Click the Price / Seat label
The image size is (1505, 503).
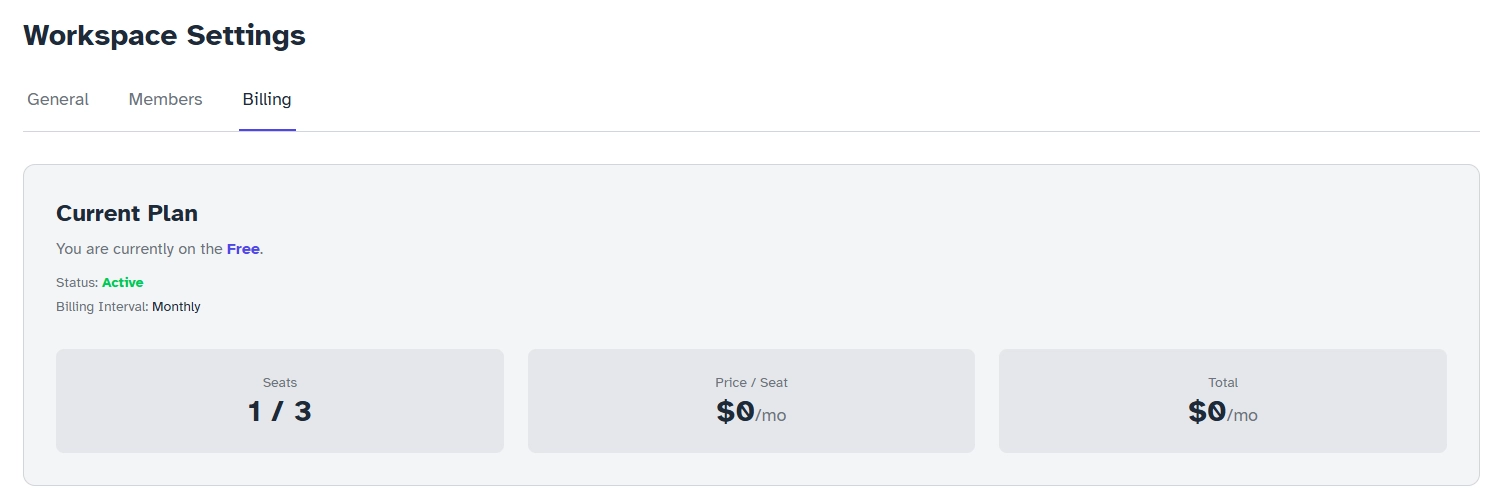tap(751, 383)
